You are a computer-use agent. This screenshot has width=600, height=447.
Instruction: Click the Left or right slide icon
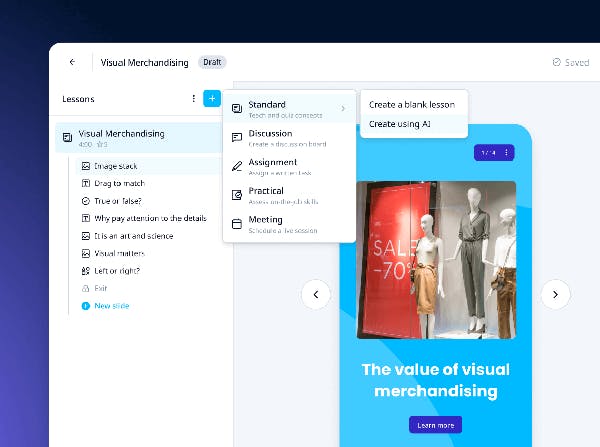(86, 271)
